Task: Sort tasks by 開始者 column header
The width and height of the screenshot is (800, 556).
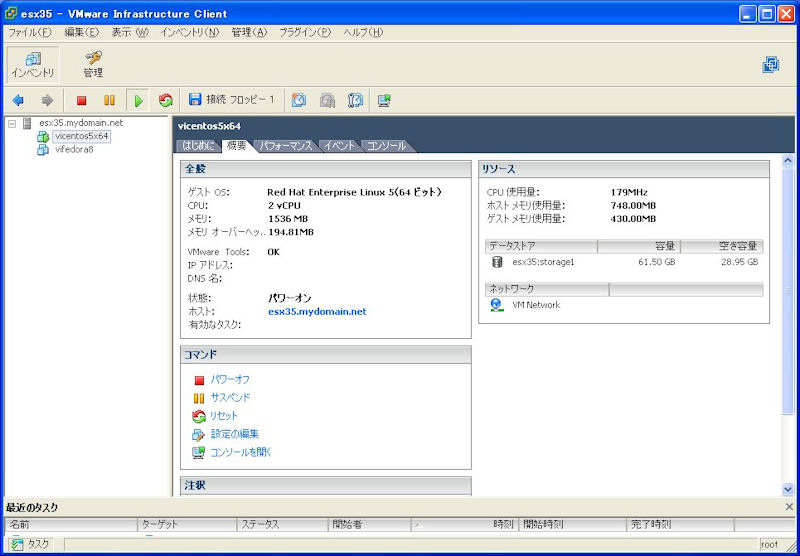Action: (x=369, y=524)
